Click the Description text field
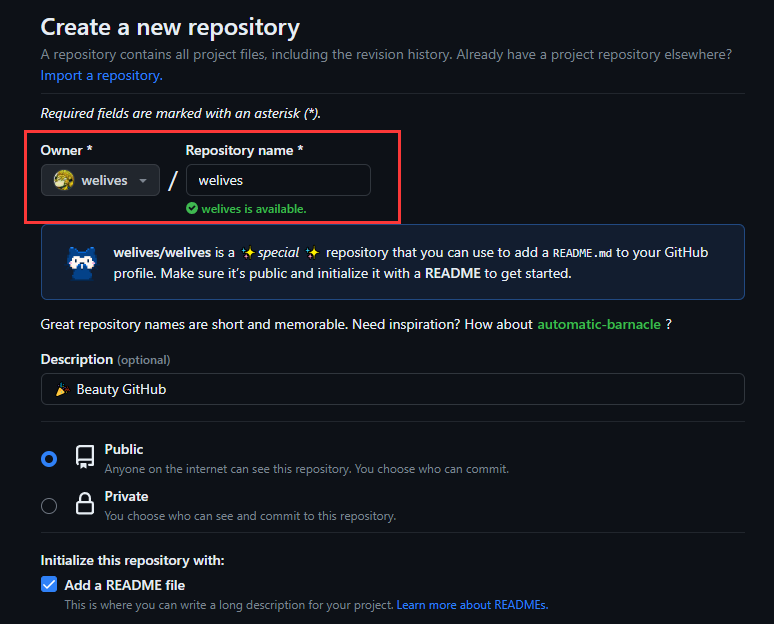The height and width of the screenshot is (624, 774). [392, 389]
